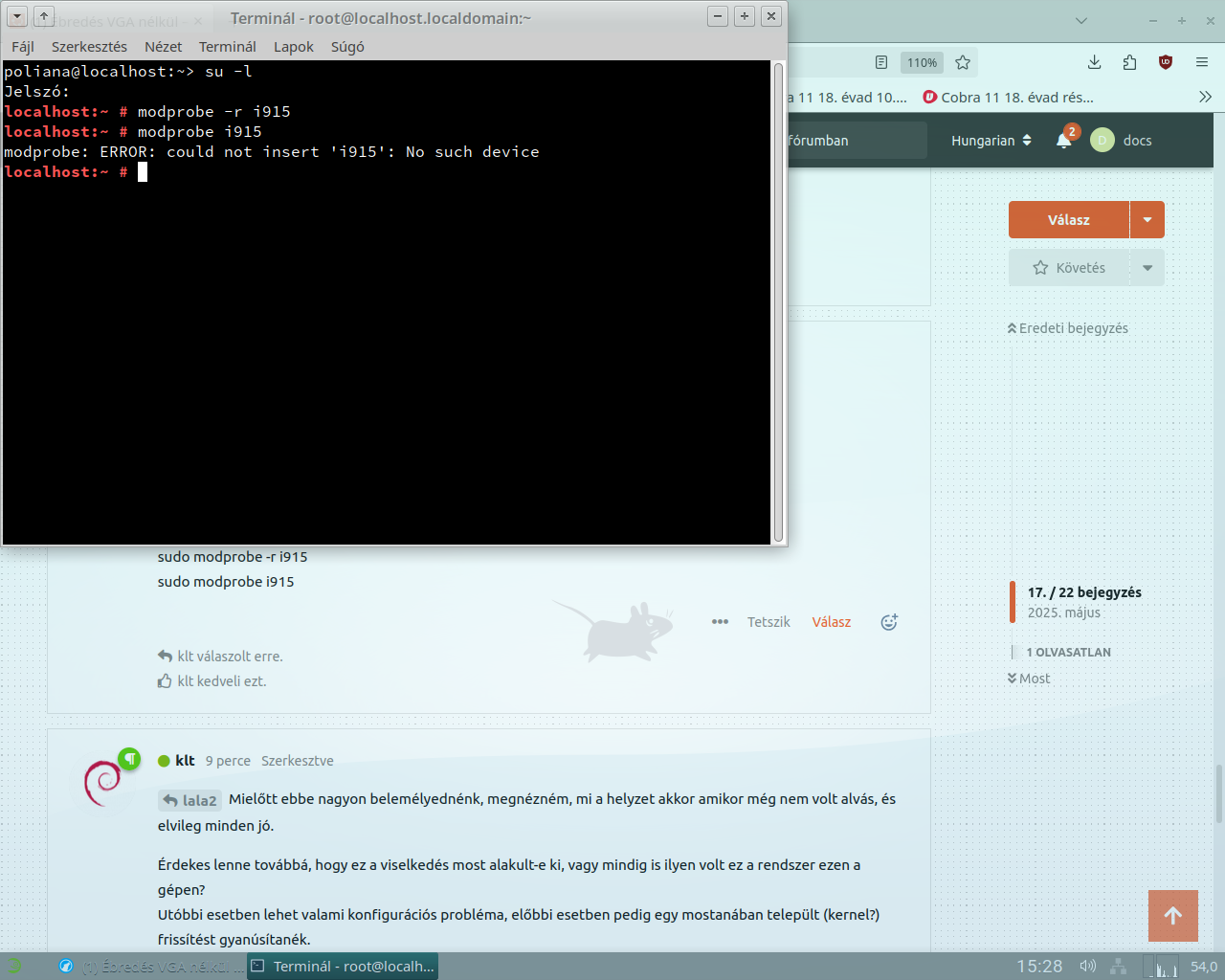Open volume control in system tray

tap(1087, 966)
